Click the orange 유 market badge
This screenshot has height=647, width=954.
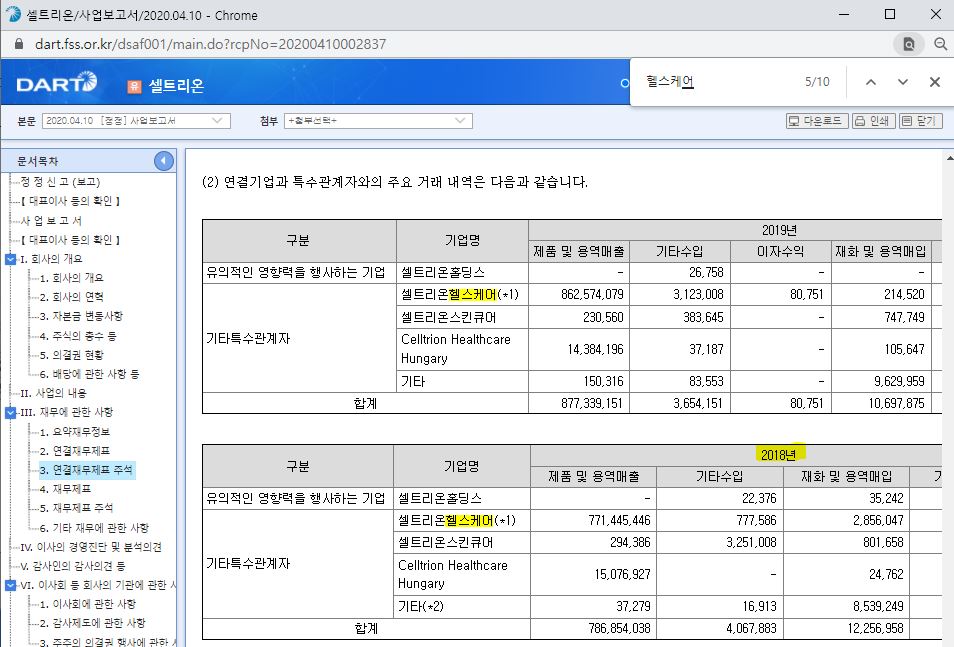coord(134,86)
